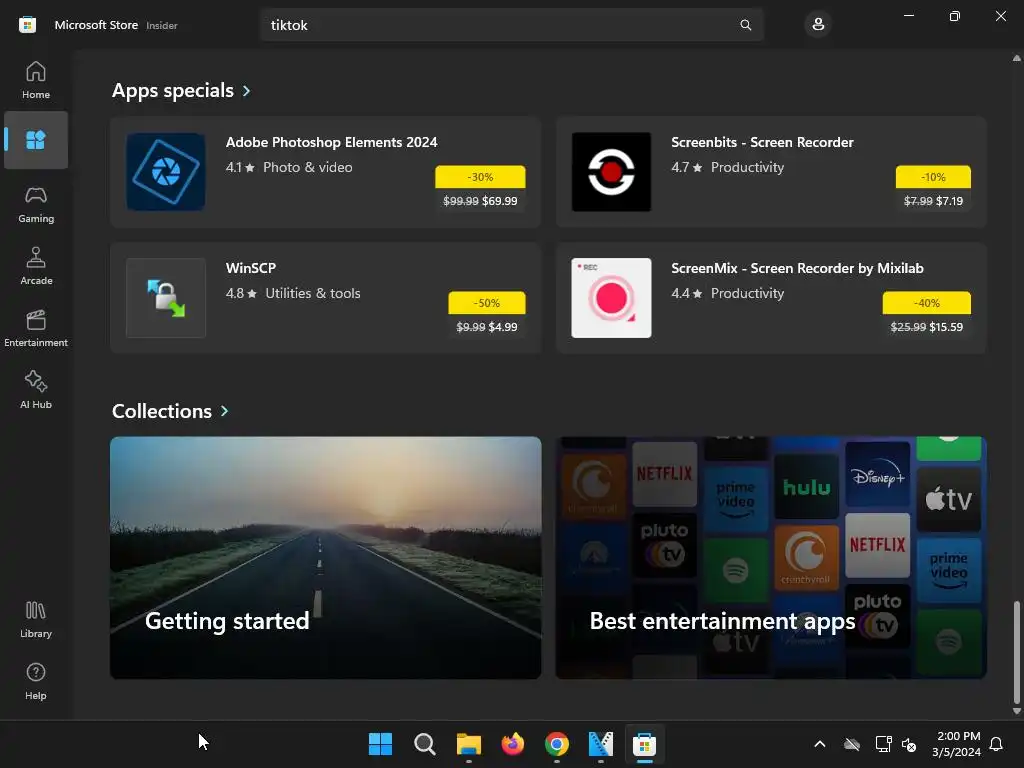Click the Microsoft Store logo icon
The image size is (1024, 768).
(27, 25)
